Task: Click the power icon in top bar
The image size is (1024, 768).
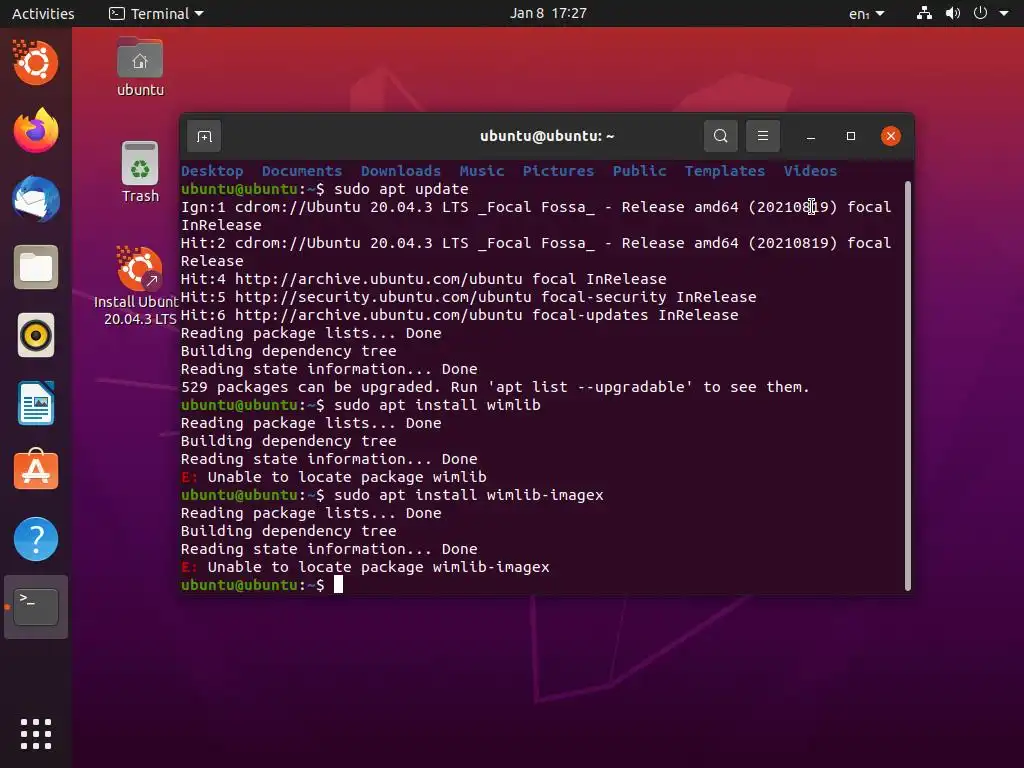Action: click(x=980, y=13)
